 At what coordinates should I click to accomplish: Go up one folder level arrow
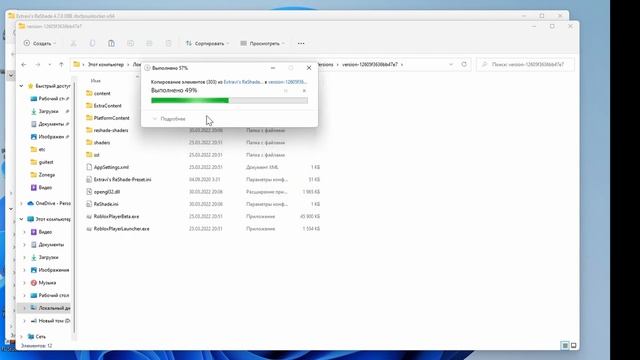[61, 64]
